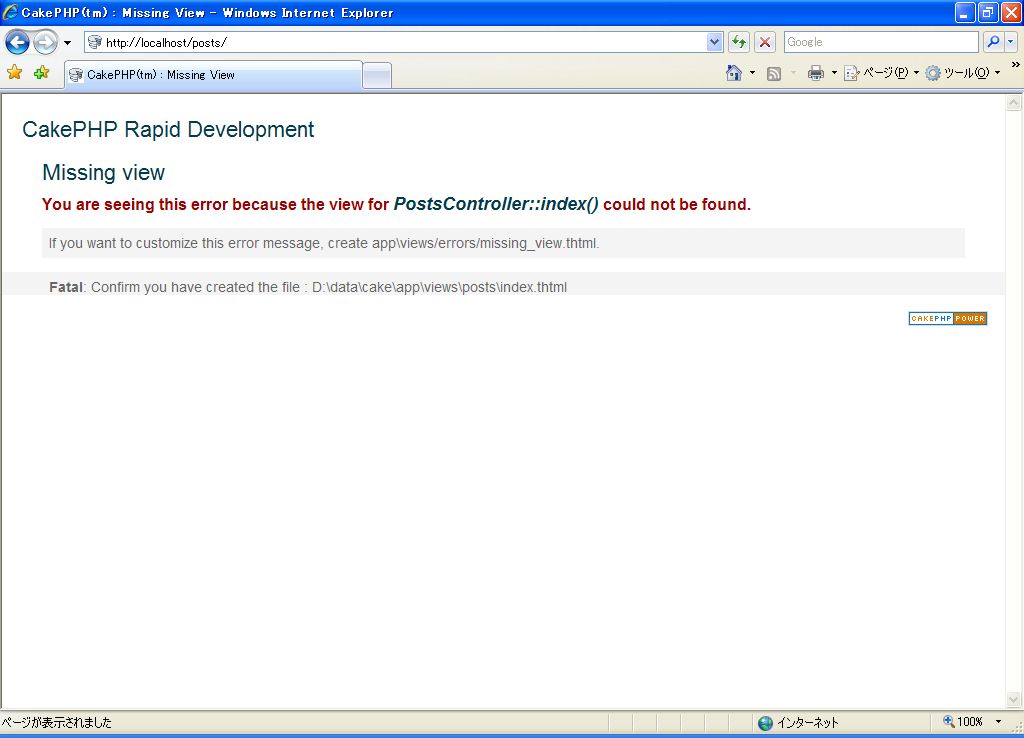Click the Google search magnifier button
The image size is (1024, 738).
[993, 42]
